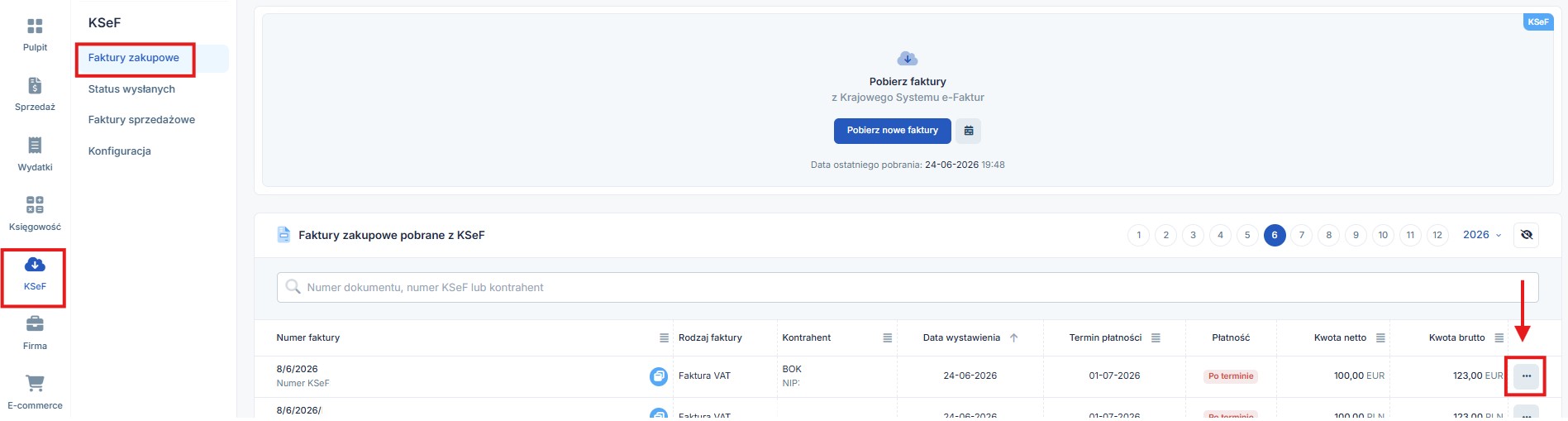The image size is (1568, 421).
Task: Select month 5 in the pager
Action: pos(1247,236)
